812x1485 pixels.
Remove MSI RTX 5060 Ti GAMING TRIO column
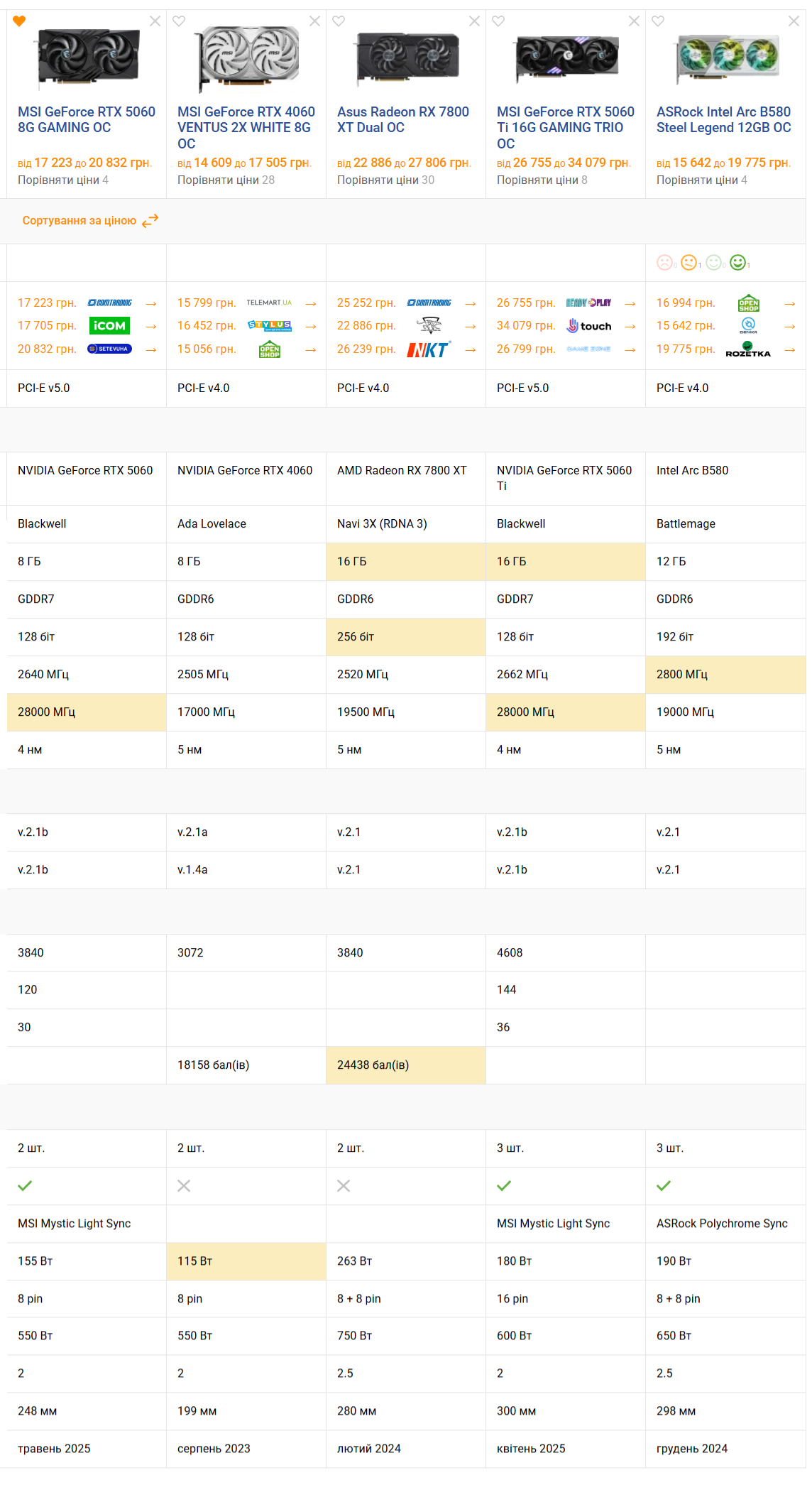[x=634, y=21]
